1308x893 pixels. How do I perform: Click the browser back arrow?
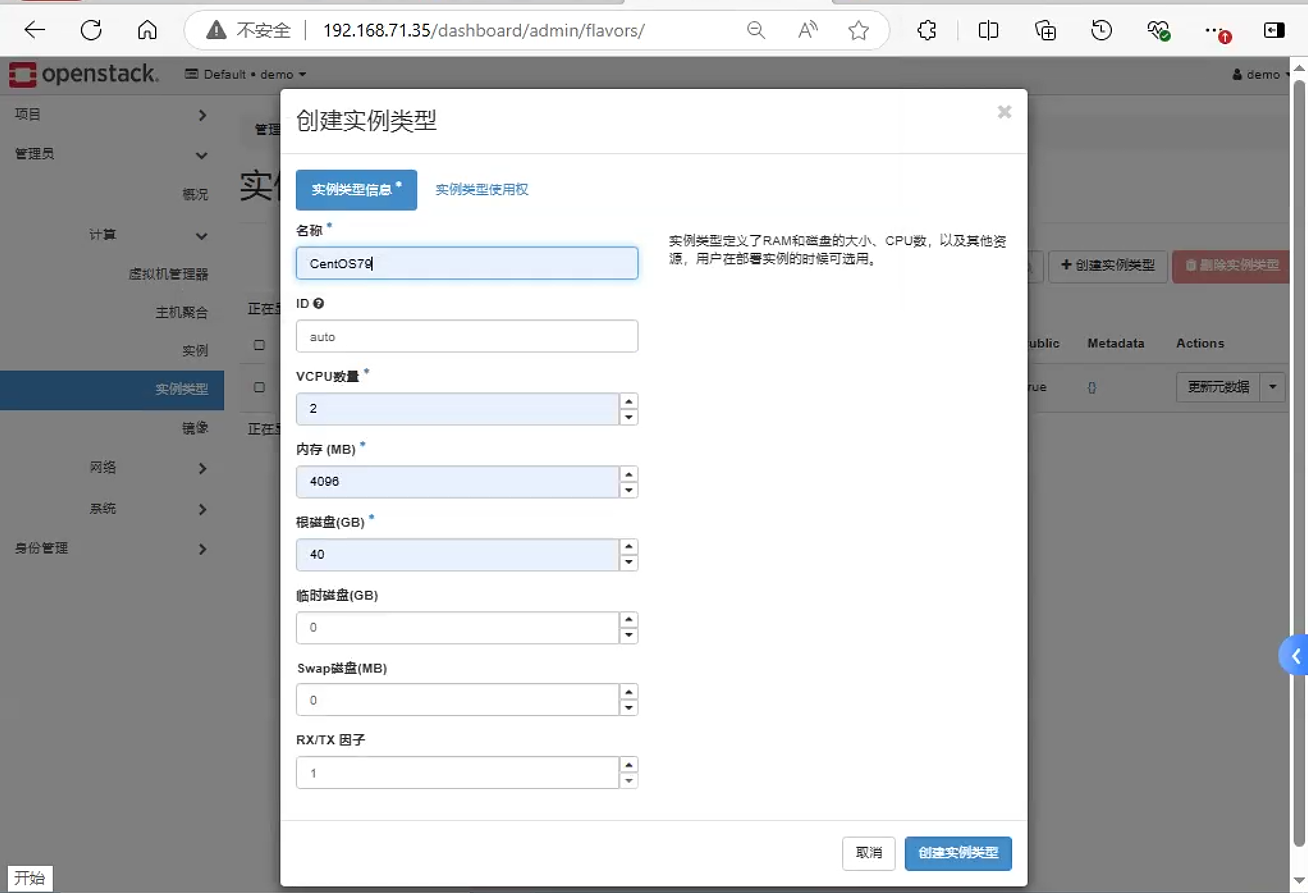click(x=35, y=31)
